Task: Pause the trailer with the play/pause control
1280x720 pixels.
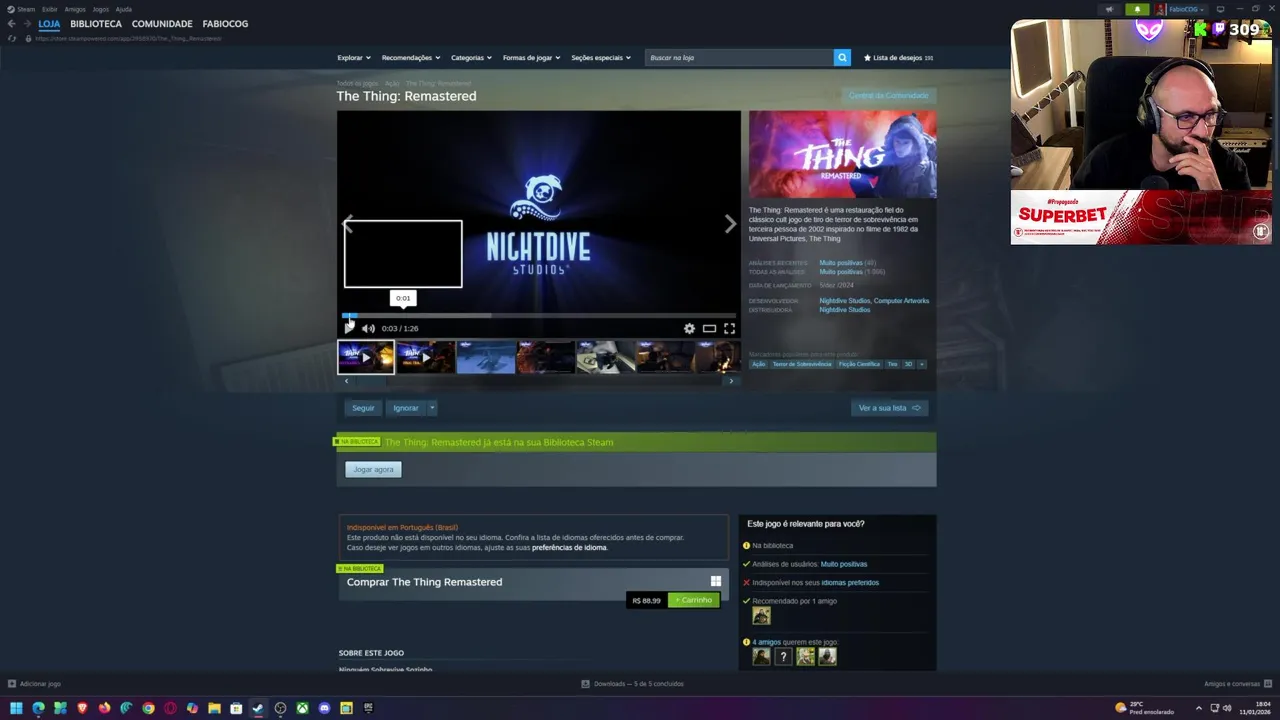Action: pos(349,328)
